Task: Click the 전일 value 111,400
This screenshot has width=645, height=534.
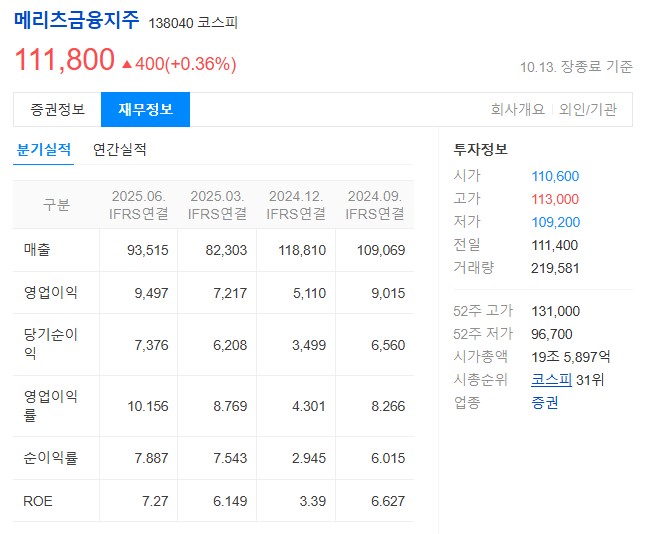Action: tap(555, 246)
